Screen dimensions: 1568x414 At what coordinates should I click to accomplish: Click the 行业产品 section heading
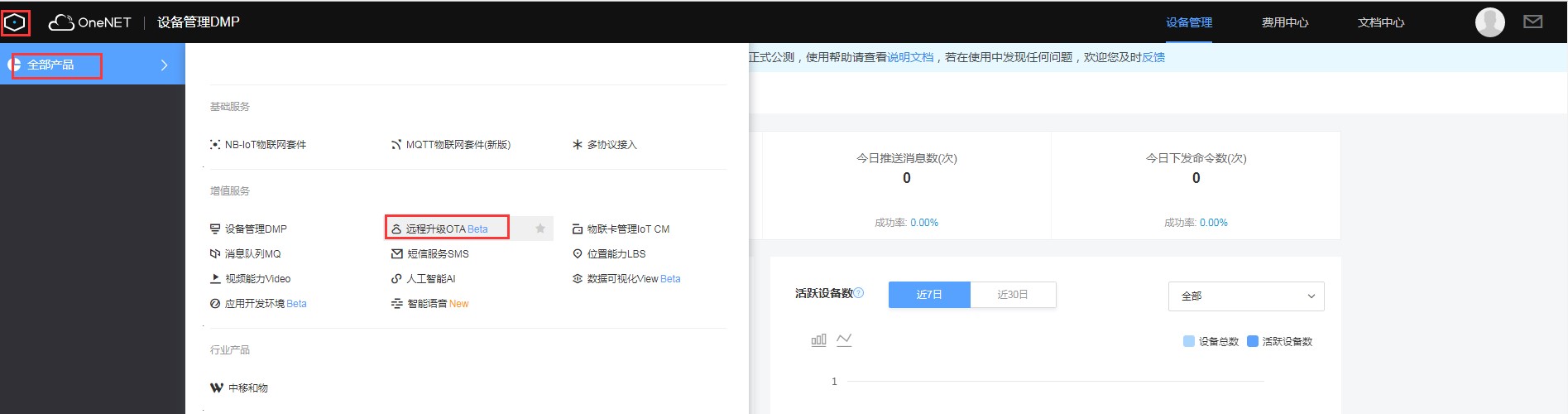click(x=230, y=350)
